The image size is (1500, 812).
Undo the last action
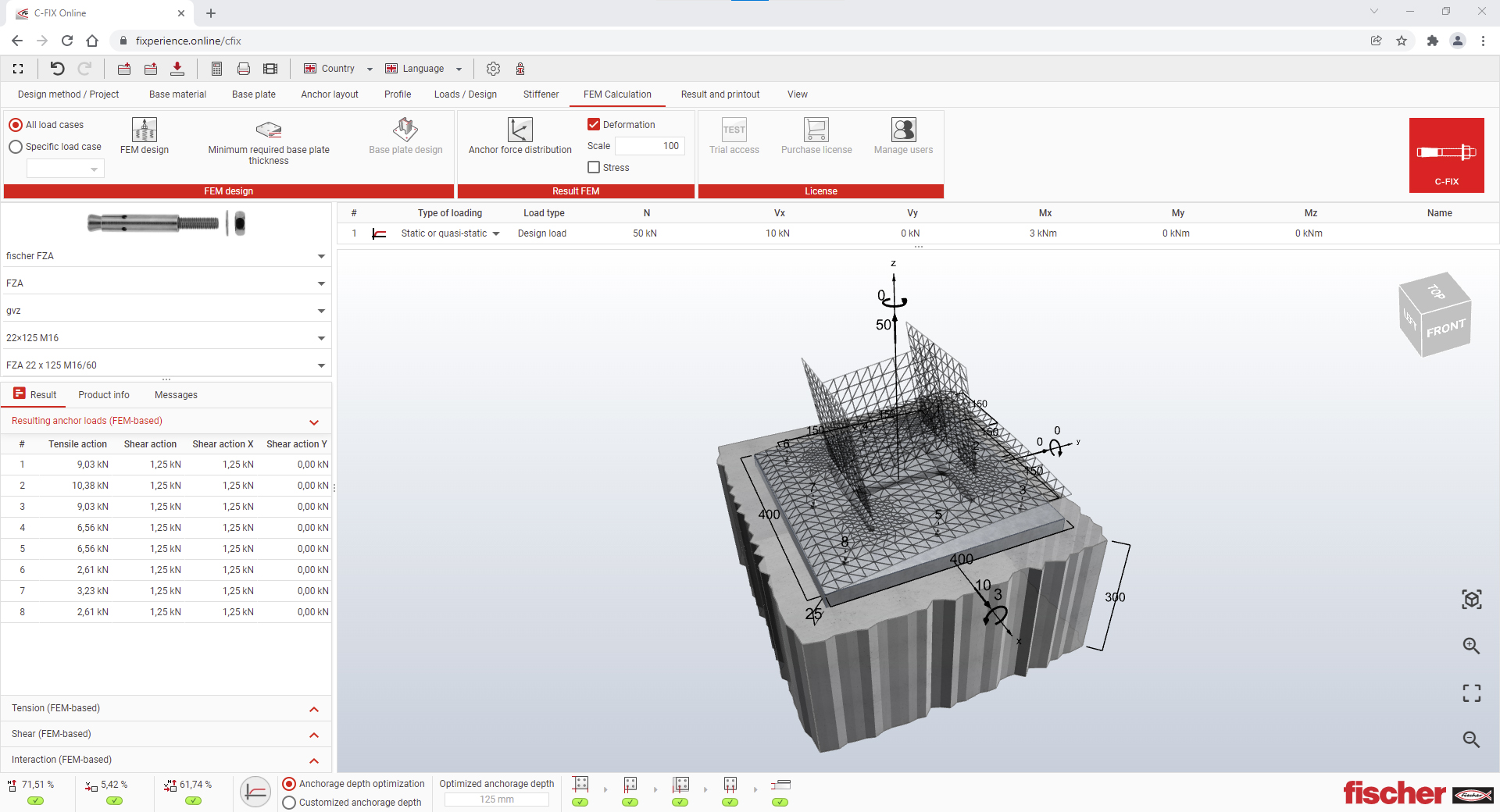point(55,69)
